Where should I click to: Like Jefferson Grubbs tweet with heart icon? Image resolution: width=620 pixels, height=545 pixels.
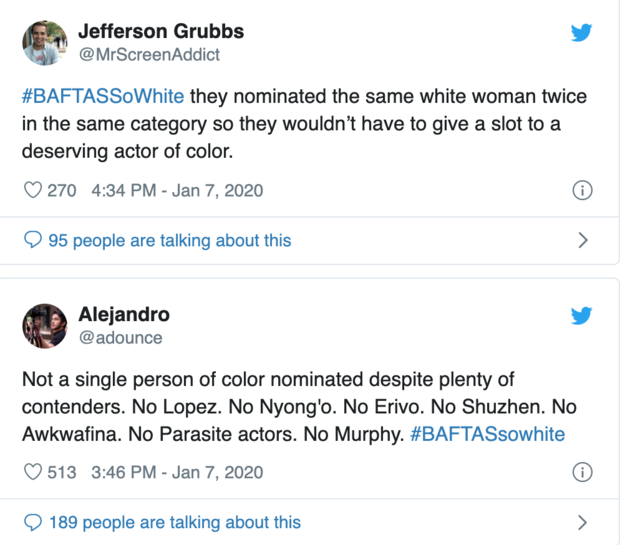click(32, 189)
